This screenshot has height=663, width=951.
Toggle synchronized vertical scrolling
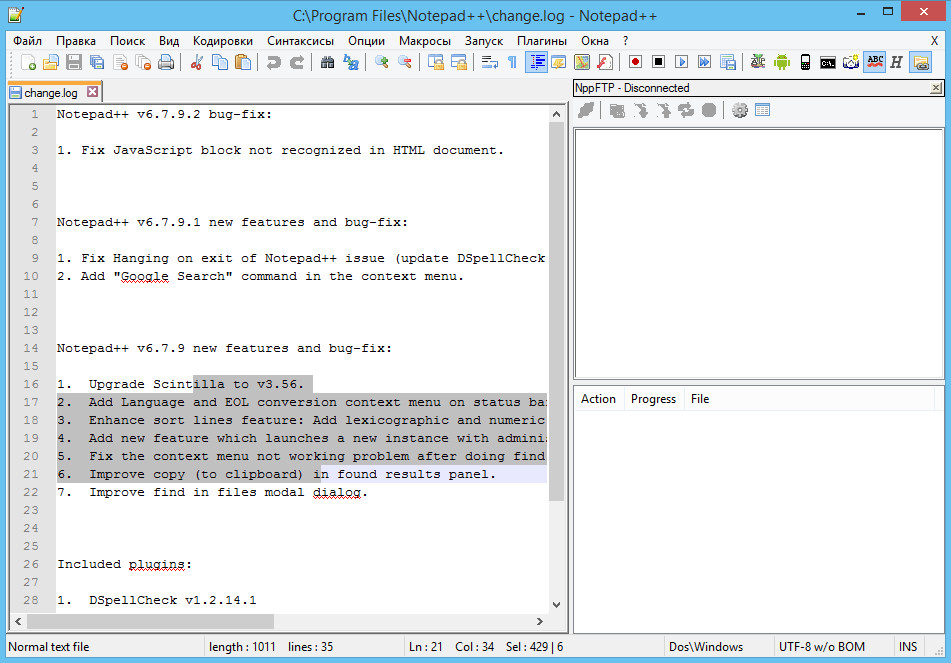click(x=435, y=62)
